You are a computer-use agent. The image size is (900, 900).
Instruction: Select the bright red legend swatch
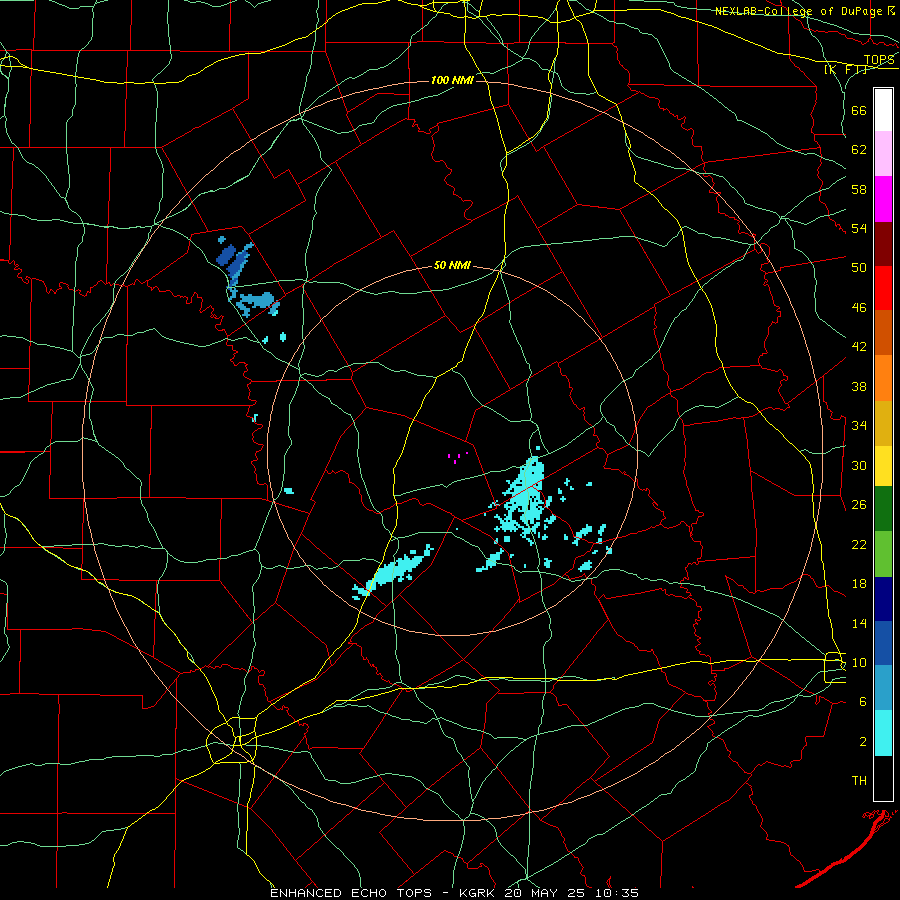[883, 288]
